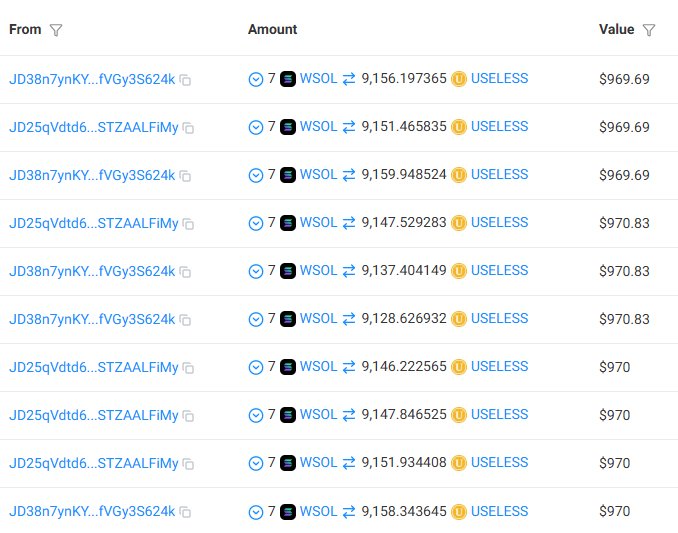Expand details for the 9,137.404149 swap
This screenshot has width=678, height=533.
point(256,271)
